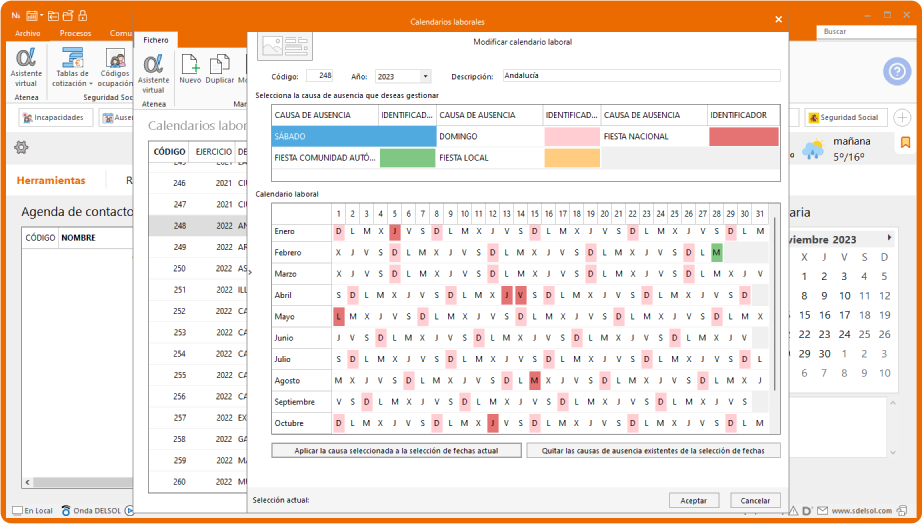The image size is (922, 524).
Task: Switch to the Fichero tab
Action: [156, 40]
